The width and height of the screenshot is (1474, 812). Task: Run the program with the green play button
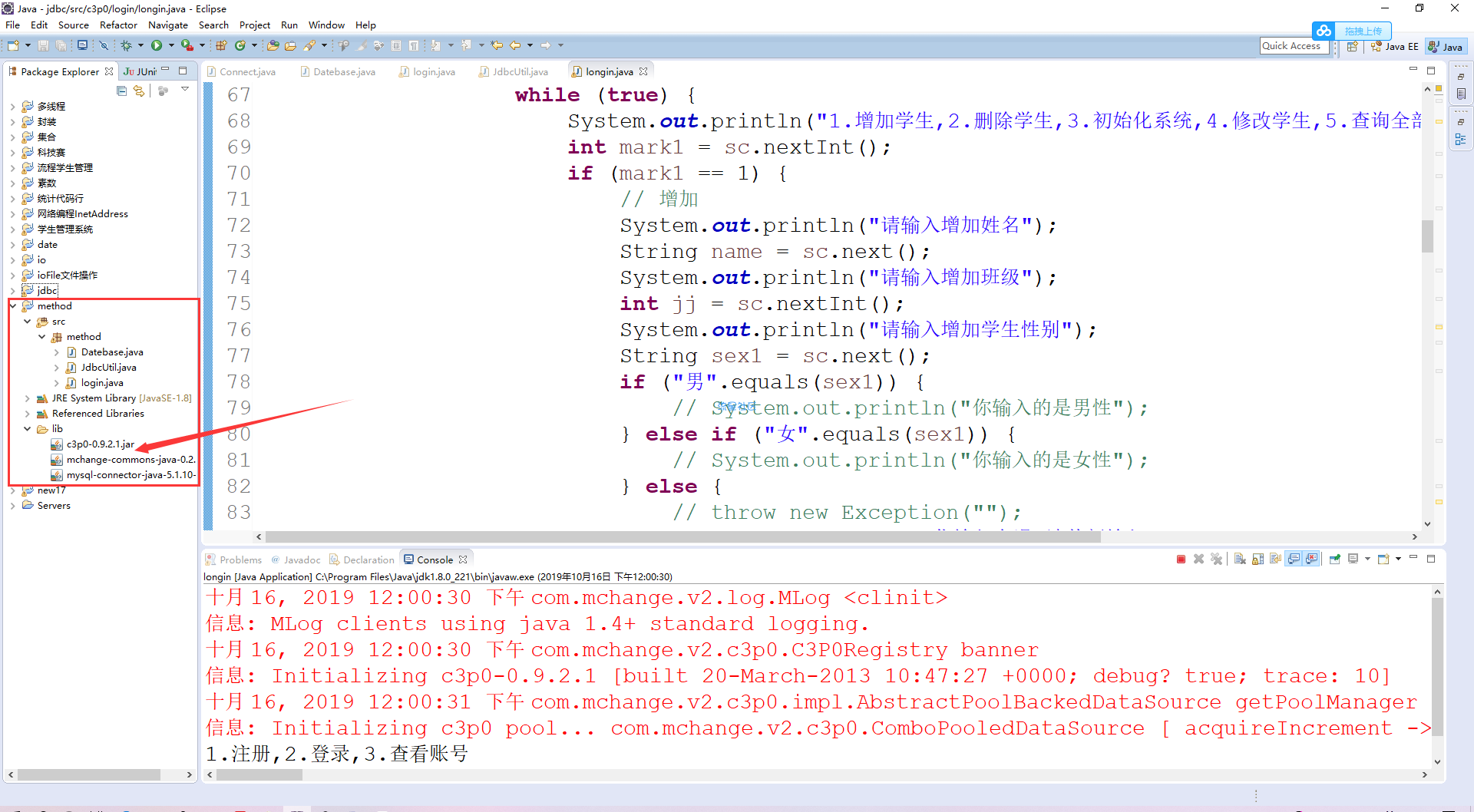pyautogui.click(x=157, y=46)
